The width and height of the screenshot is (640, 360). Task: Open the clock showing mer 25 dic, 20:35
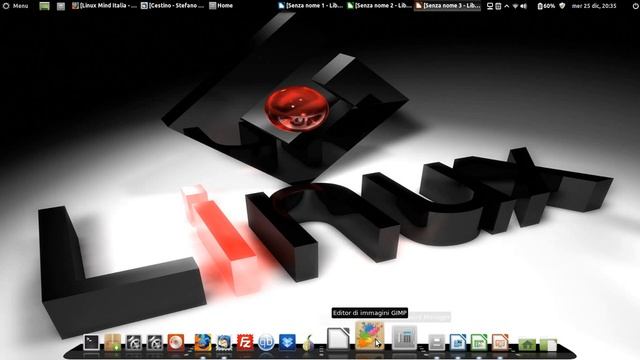click(x=594, y=6)
